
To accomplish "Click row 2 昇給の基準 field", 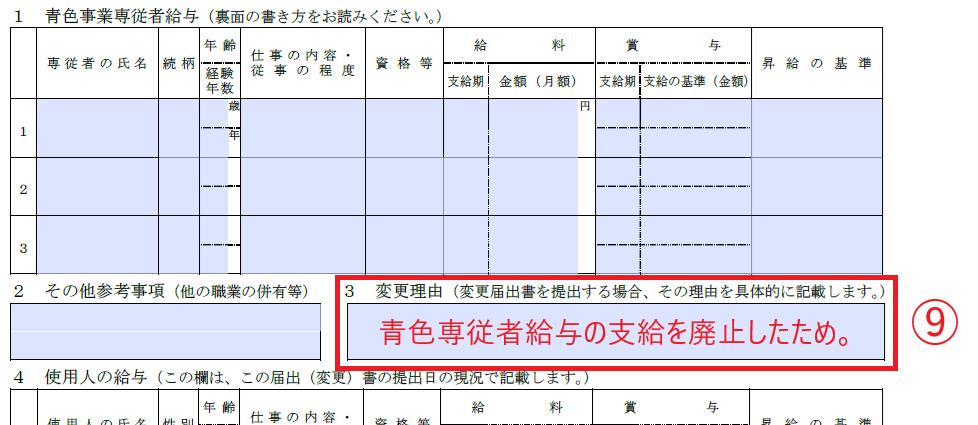I will (x=816, y=186).
